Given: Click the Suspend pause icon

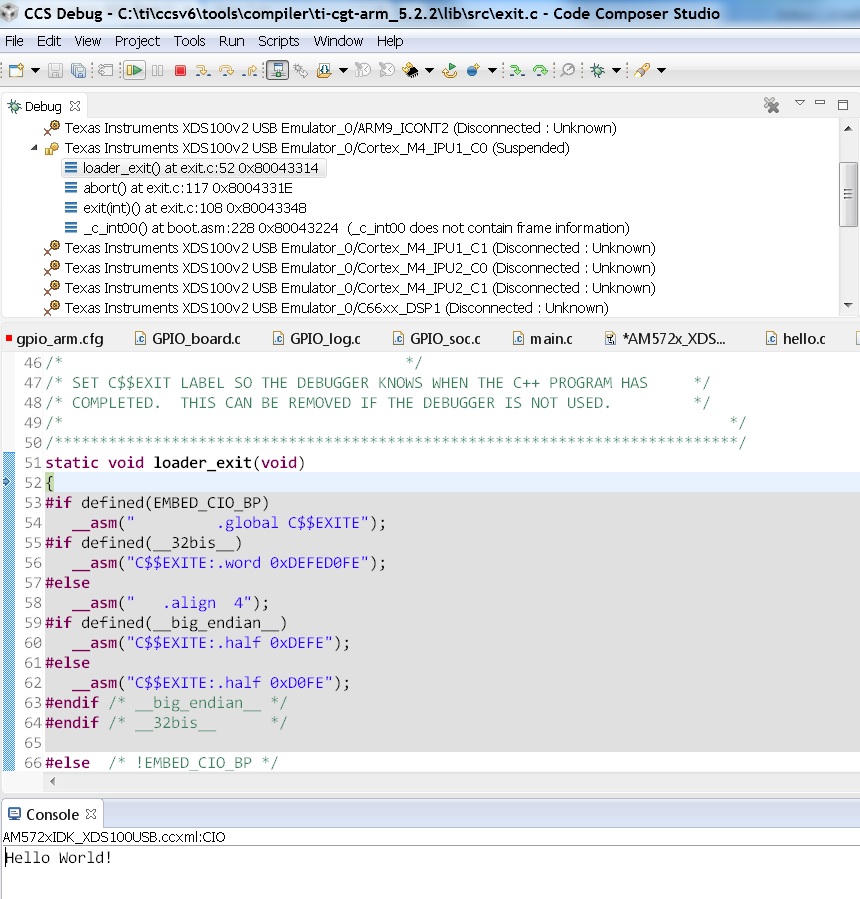Looking at the screenshot, I should pos(158,70).
